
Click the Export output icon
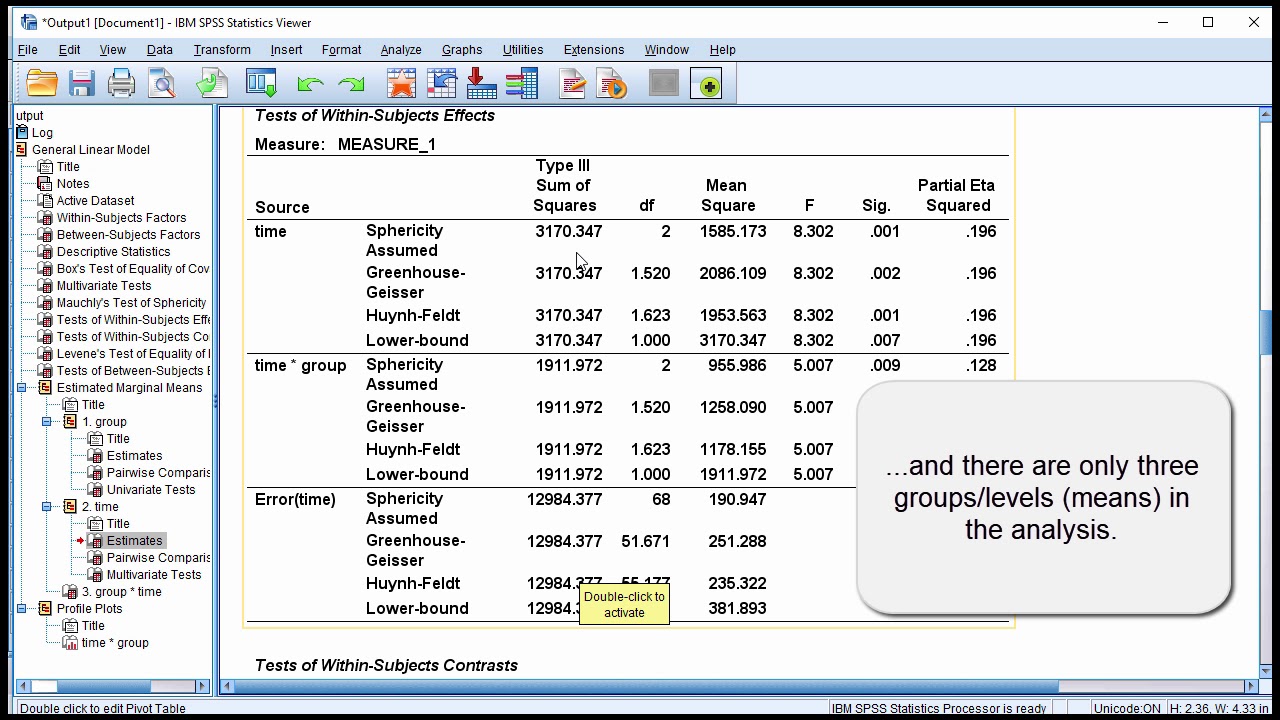pyautogui.click(x=211, y=84)
